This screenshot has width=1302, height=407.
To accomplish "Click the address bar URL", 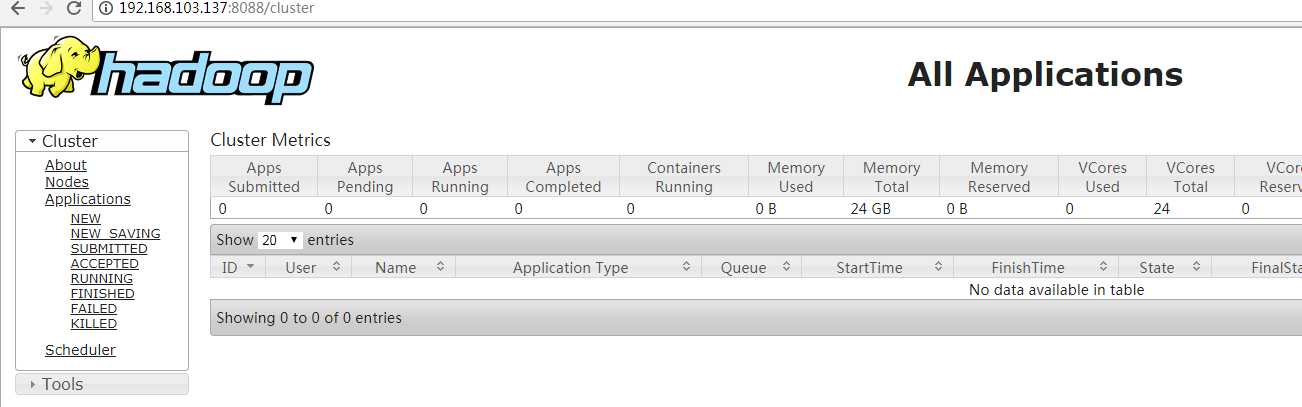I will [216, 8].
